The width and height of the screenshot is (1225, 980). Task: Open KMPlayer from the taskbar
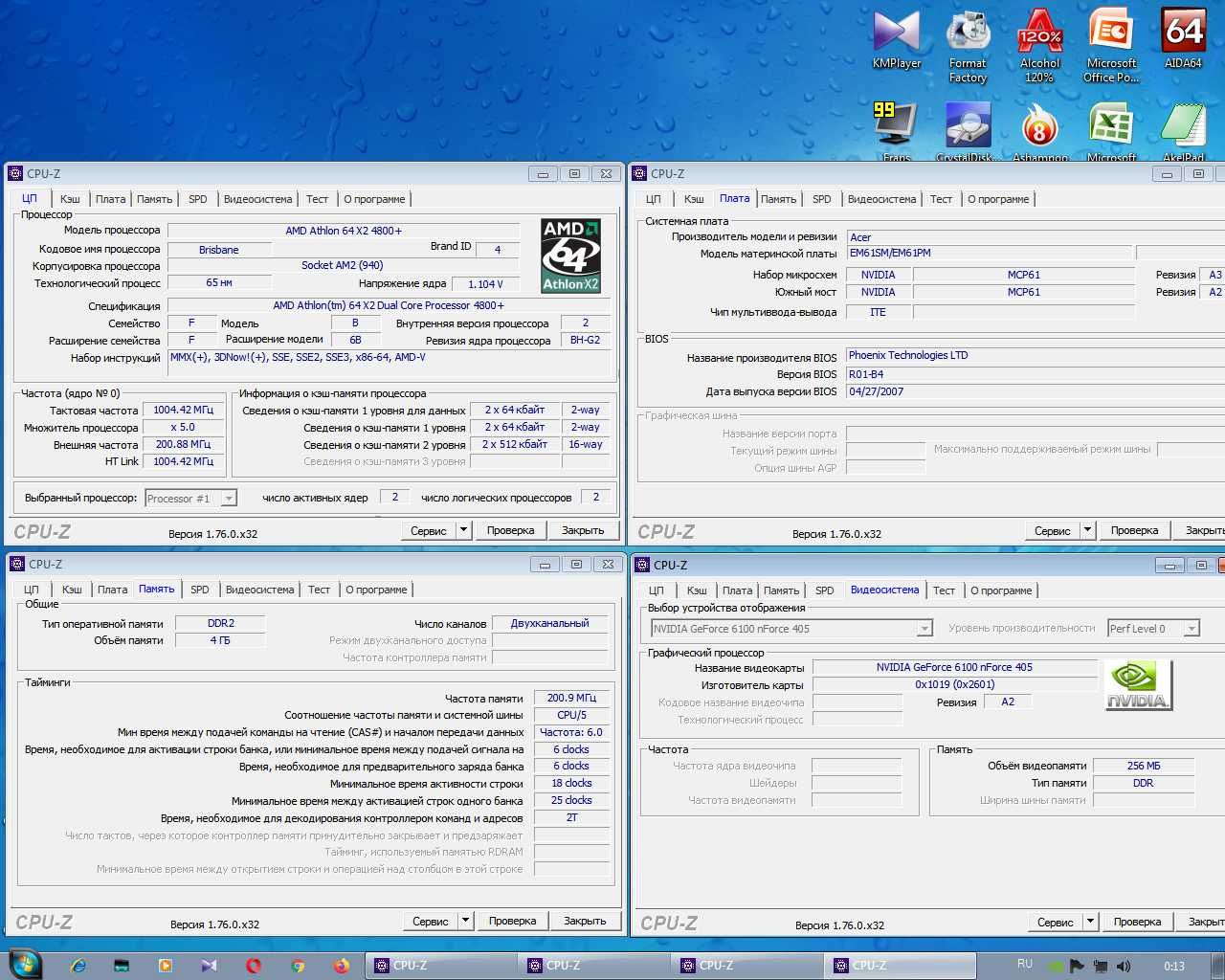pos(209,966)
